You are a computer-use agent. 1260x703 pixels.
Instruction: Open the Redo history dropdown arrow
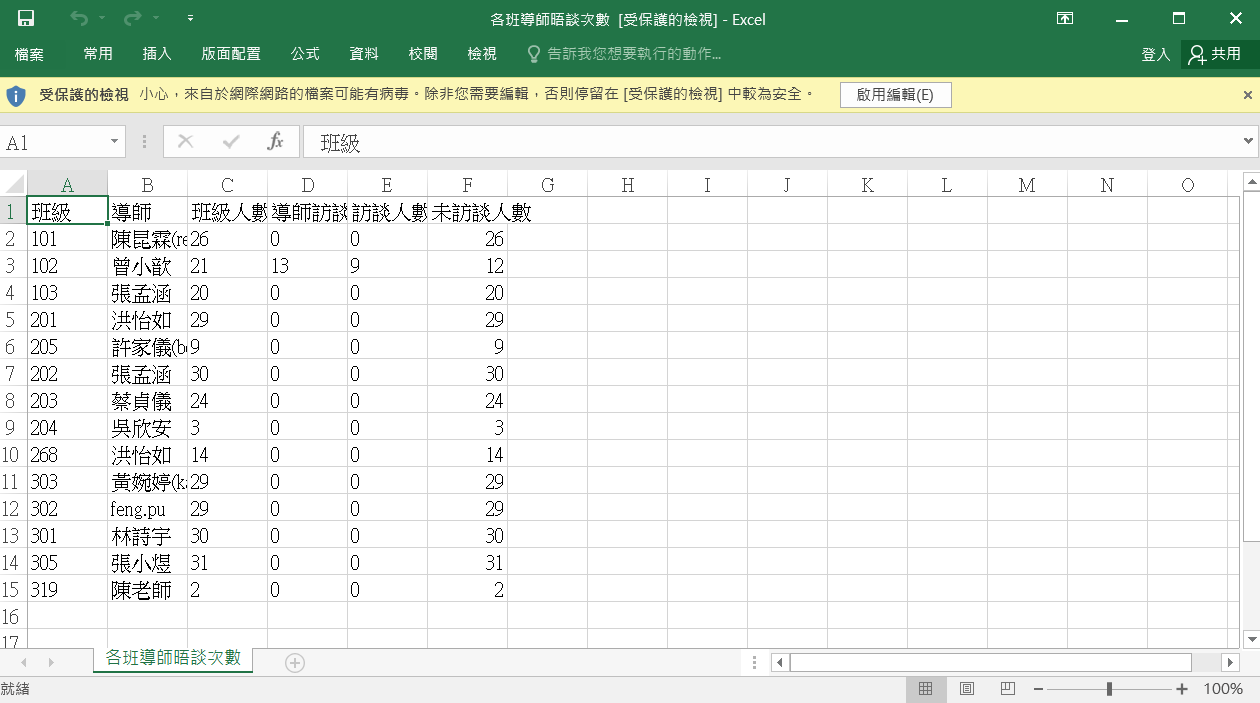click(157, 19)
